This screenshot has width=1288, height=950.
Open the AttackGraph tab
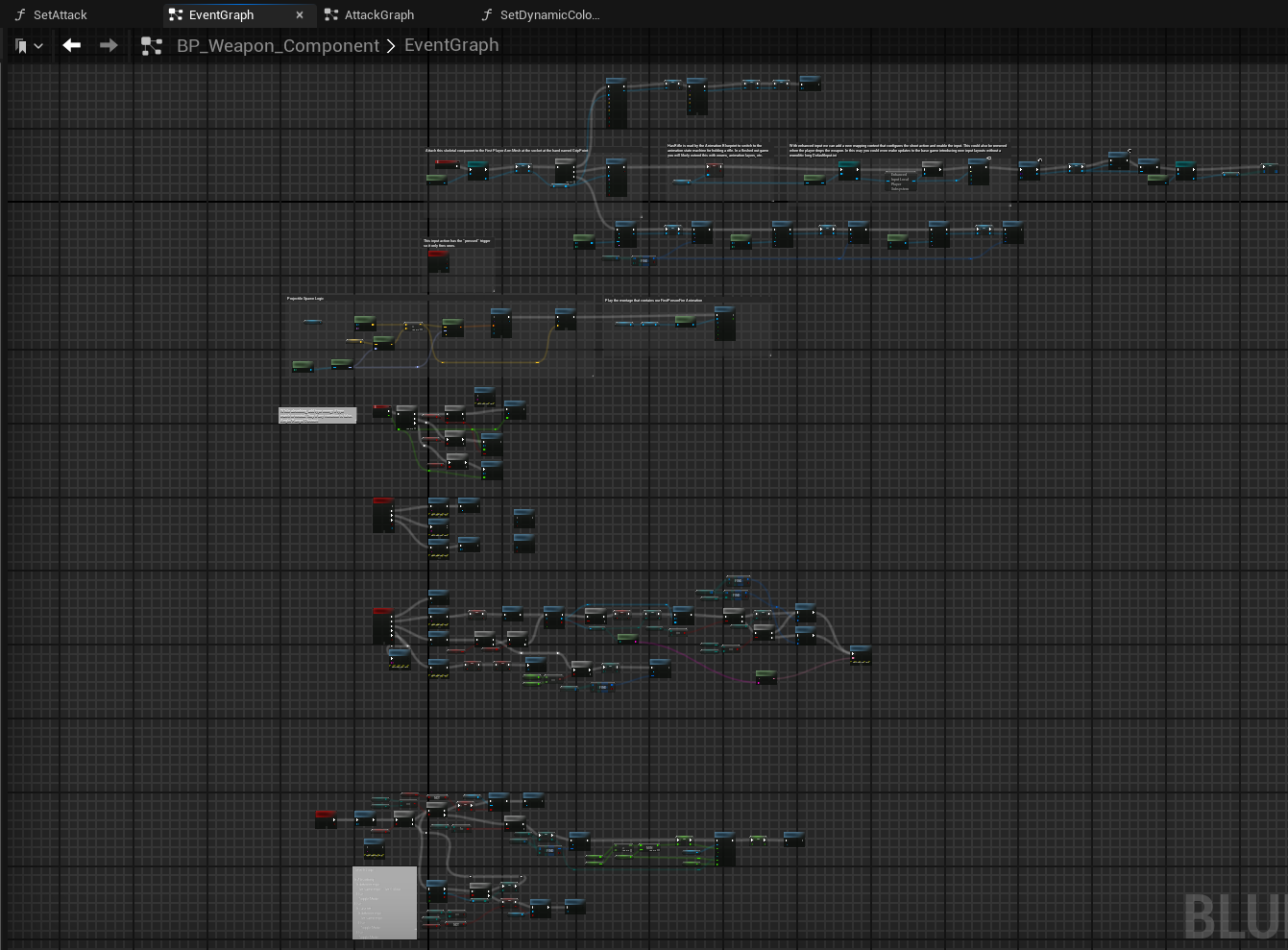pyautogui.click(x=379, y=15)
